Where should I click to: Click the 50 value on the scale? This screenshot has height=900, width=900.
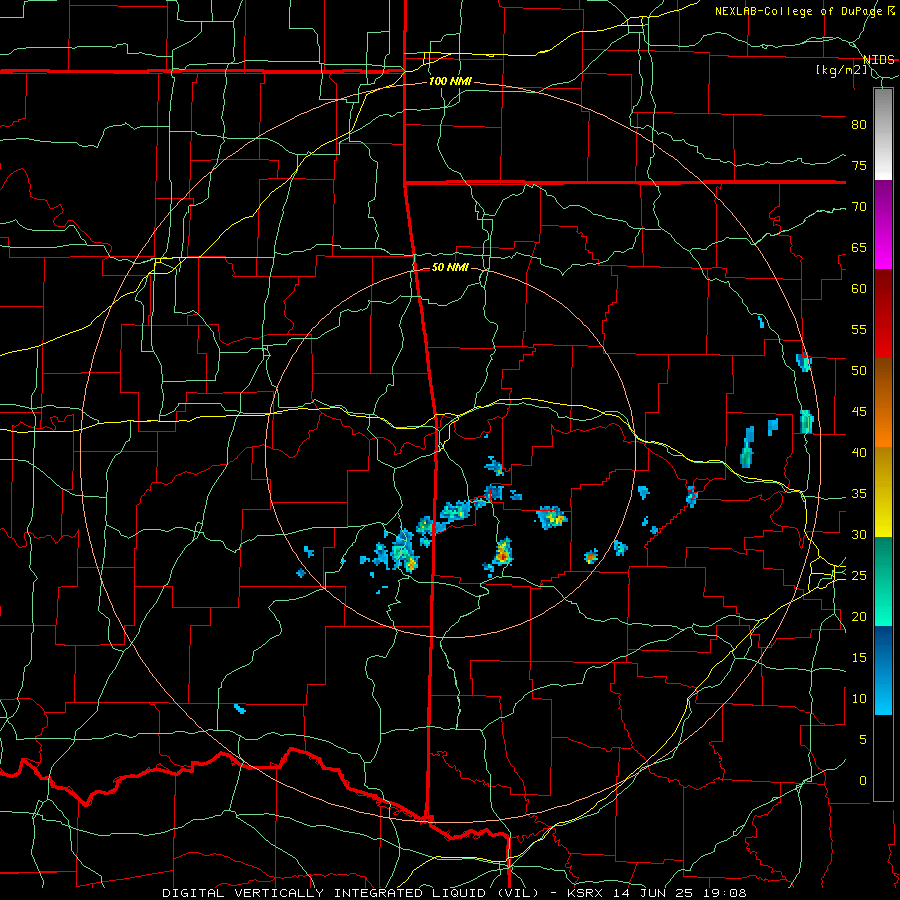point(859,371)
